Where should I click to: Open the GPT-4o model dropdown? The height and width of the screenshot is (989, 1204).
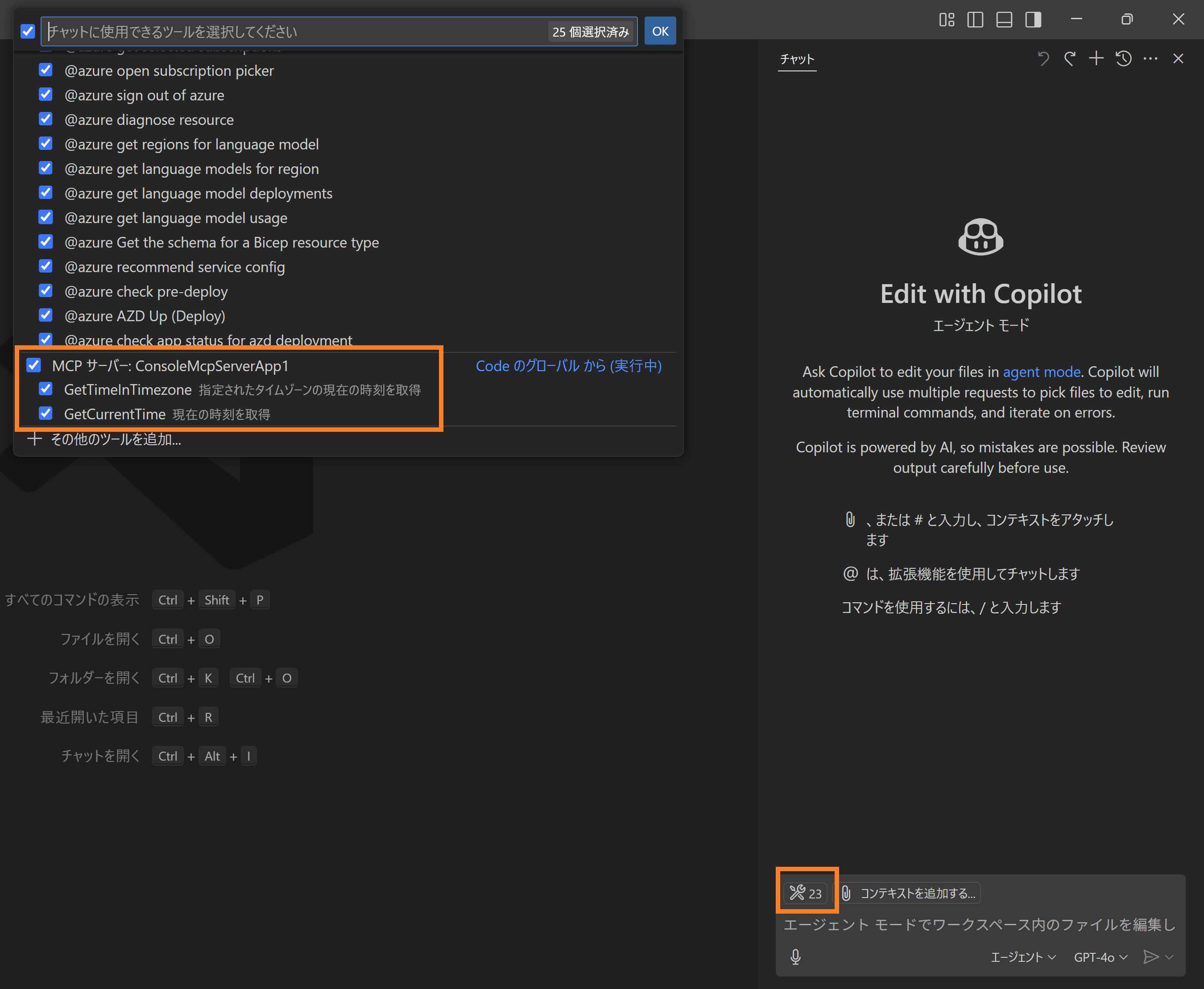1101,957
